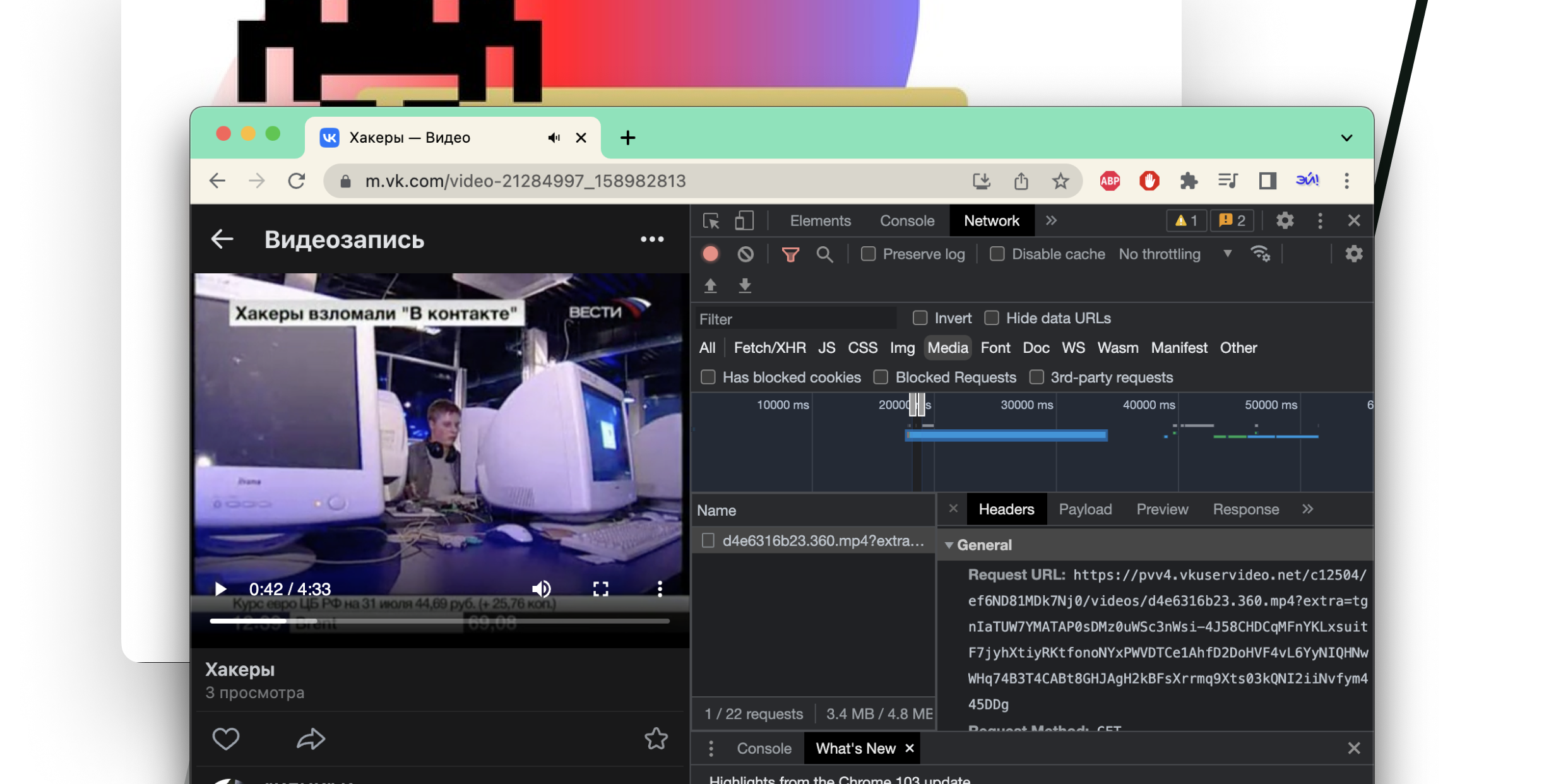Open the Response tab
This screenshot has width=1568, height=784.
[1245, 509]
